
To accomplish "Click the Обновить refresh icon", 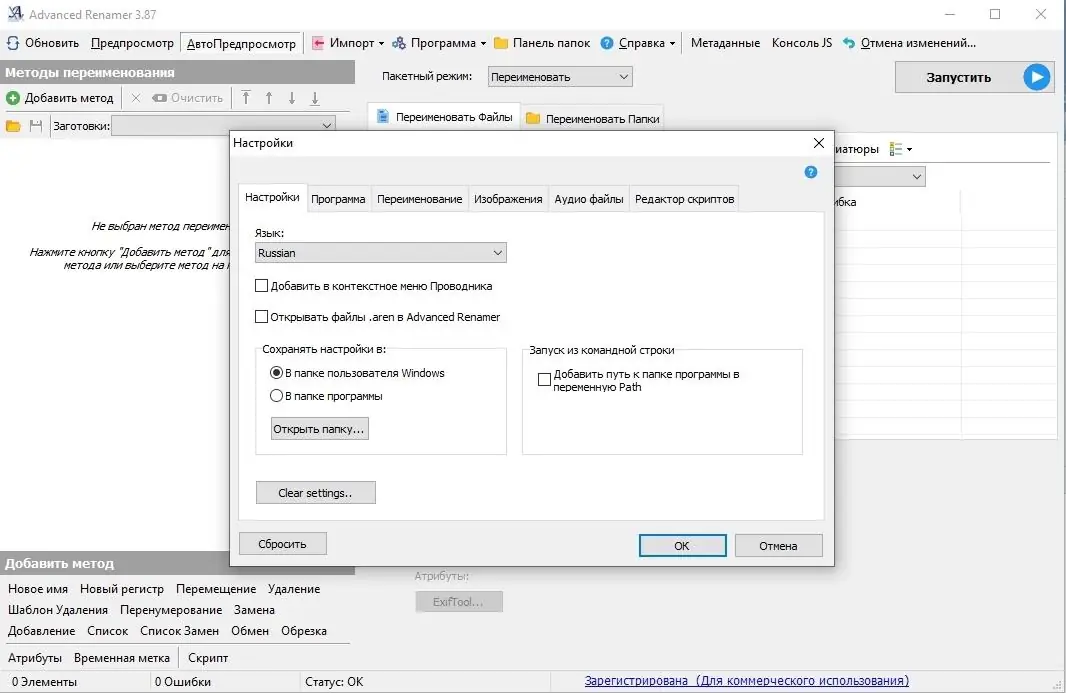I will coord(12,42).
